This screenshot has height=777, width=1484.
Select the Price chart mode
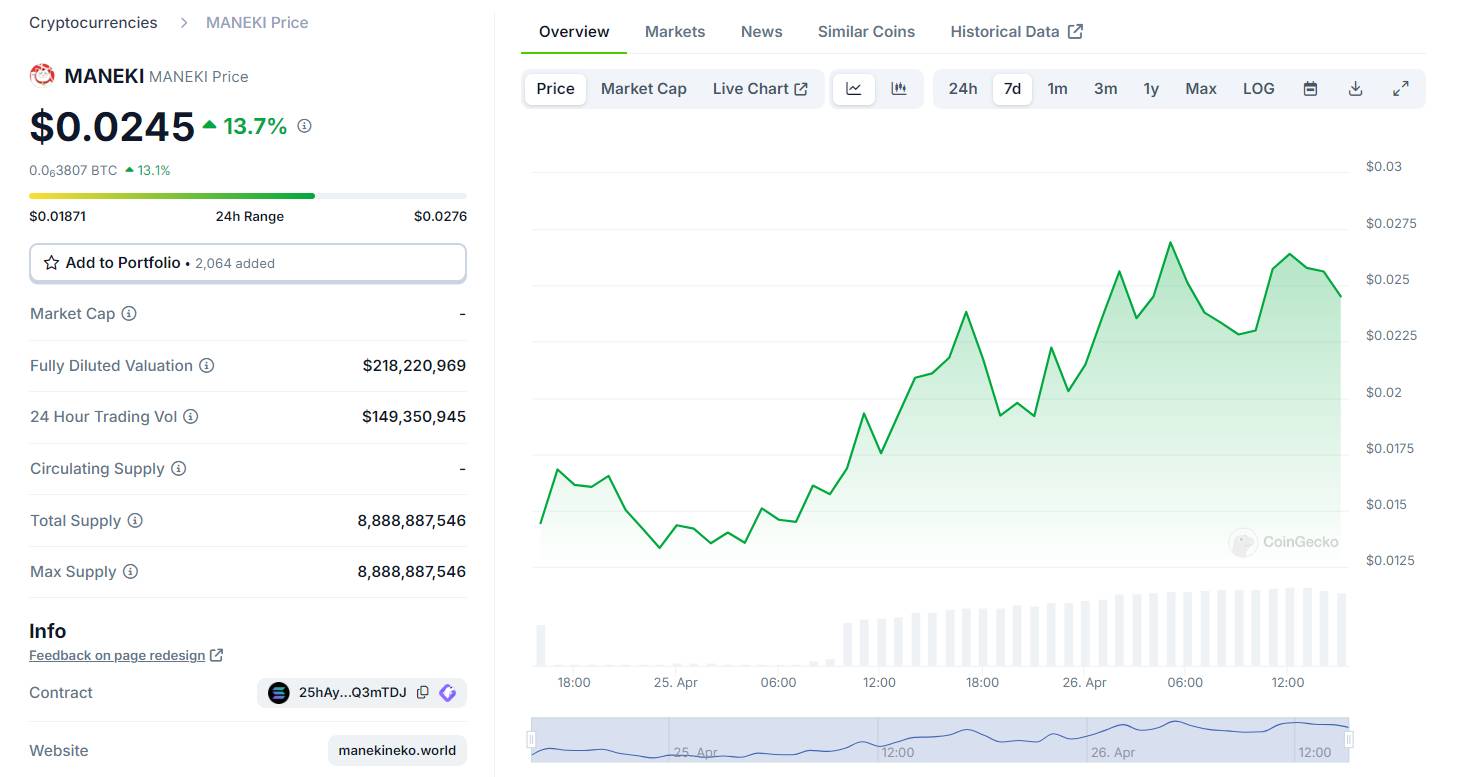click(x=555, y=89)
